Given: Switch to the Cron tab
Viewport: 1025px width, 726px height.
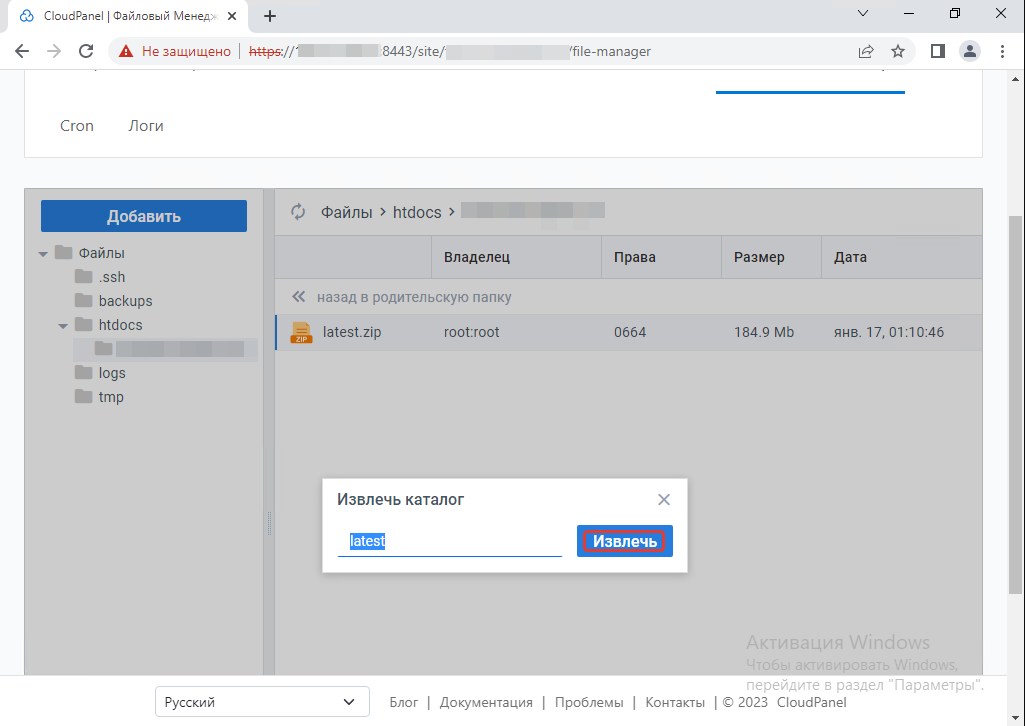Looking at the screenshot, I should [77, 126].
